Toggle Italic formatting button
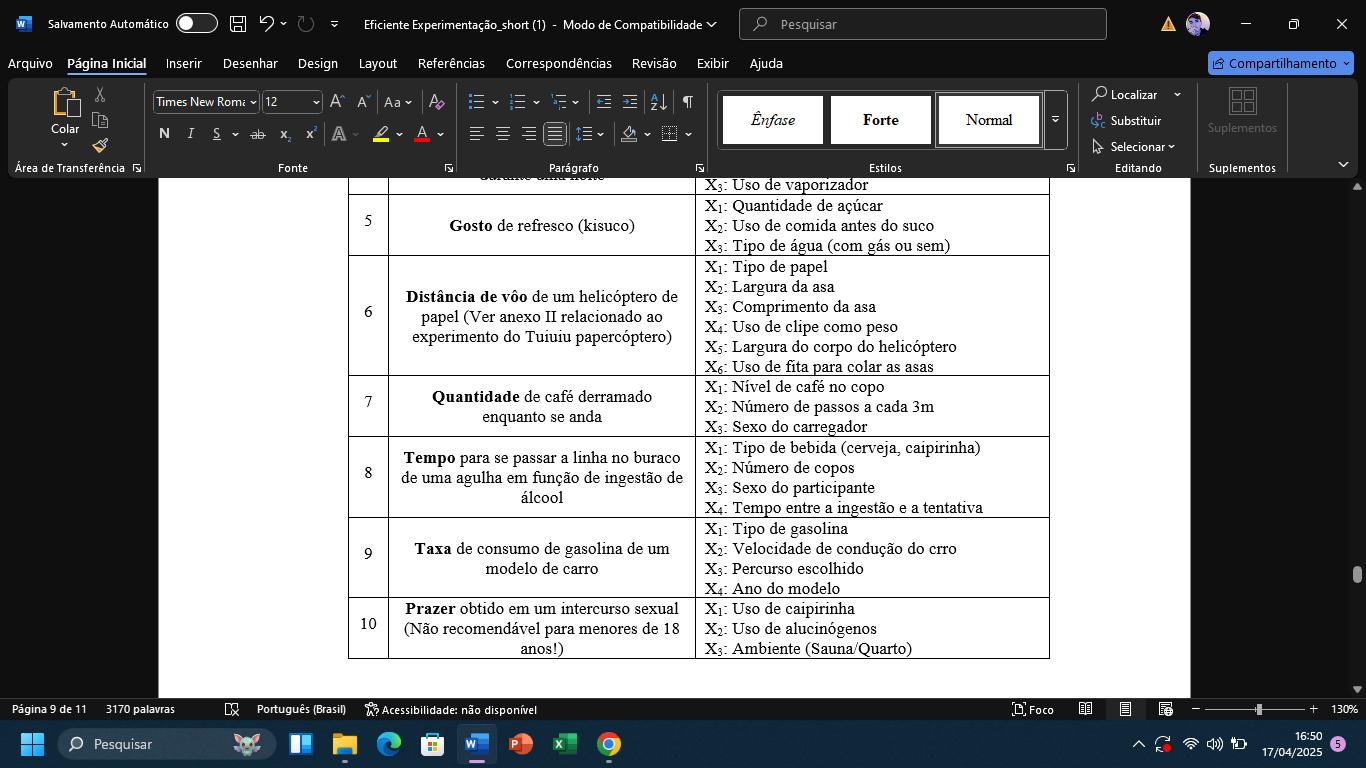This screenshot has height=768, width=1366. (x=190, y=134)
